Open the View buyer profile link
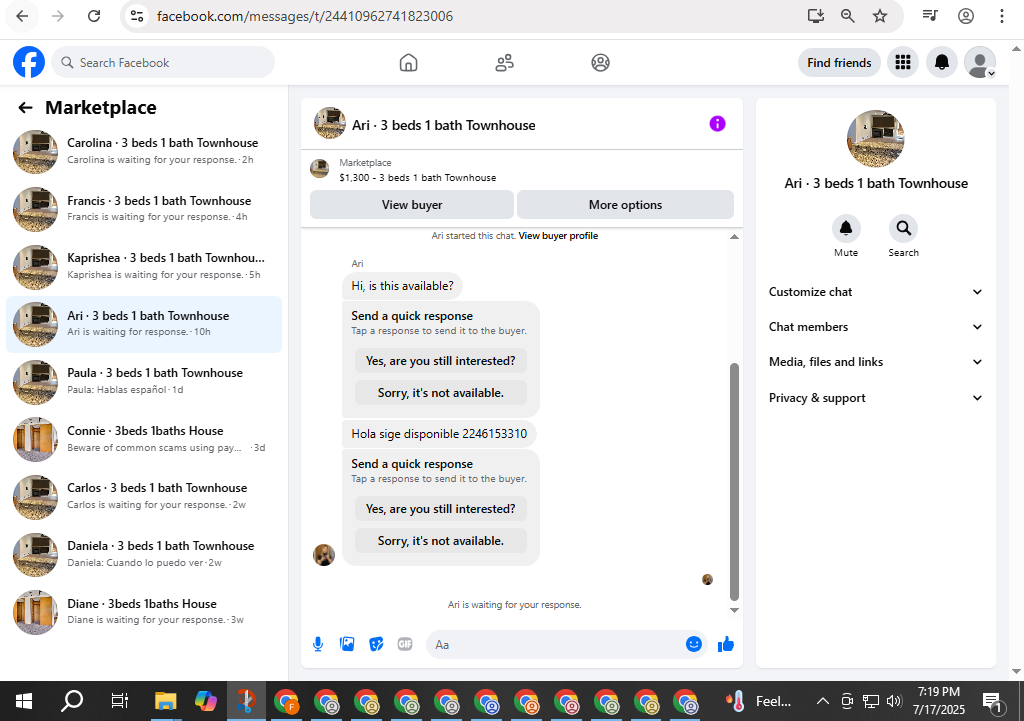 [x=558, y=236]
